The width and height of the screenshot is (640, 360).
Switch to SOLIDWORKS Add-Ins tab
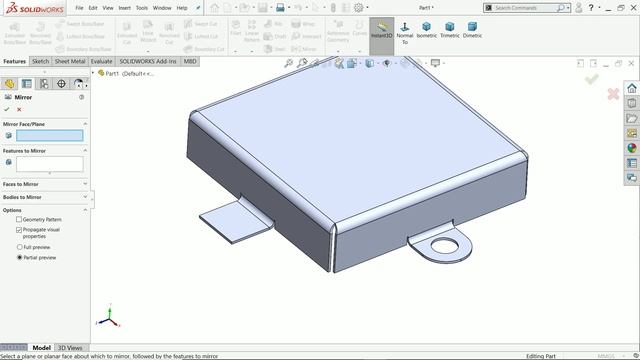148,61
